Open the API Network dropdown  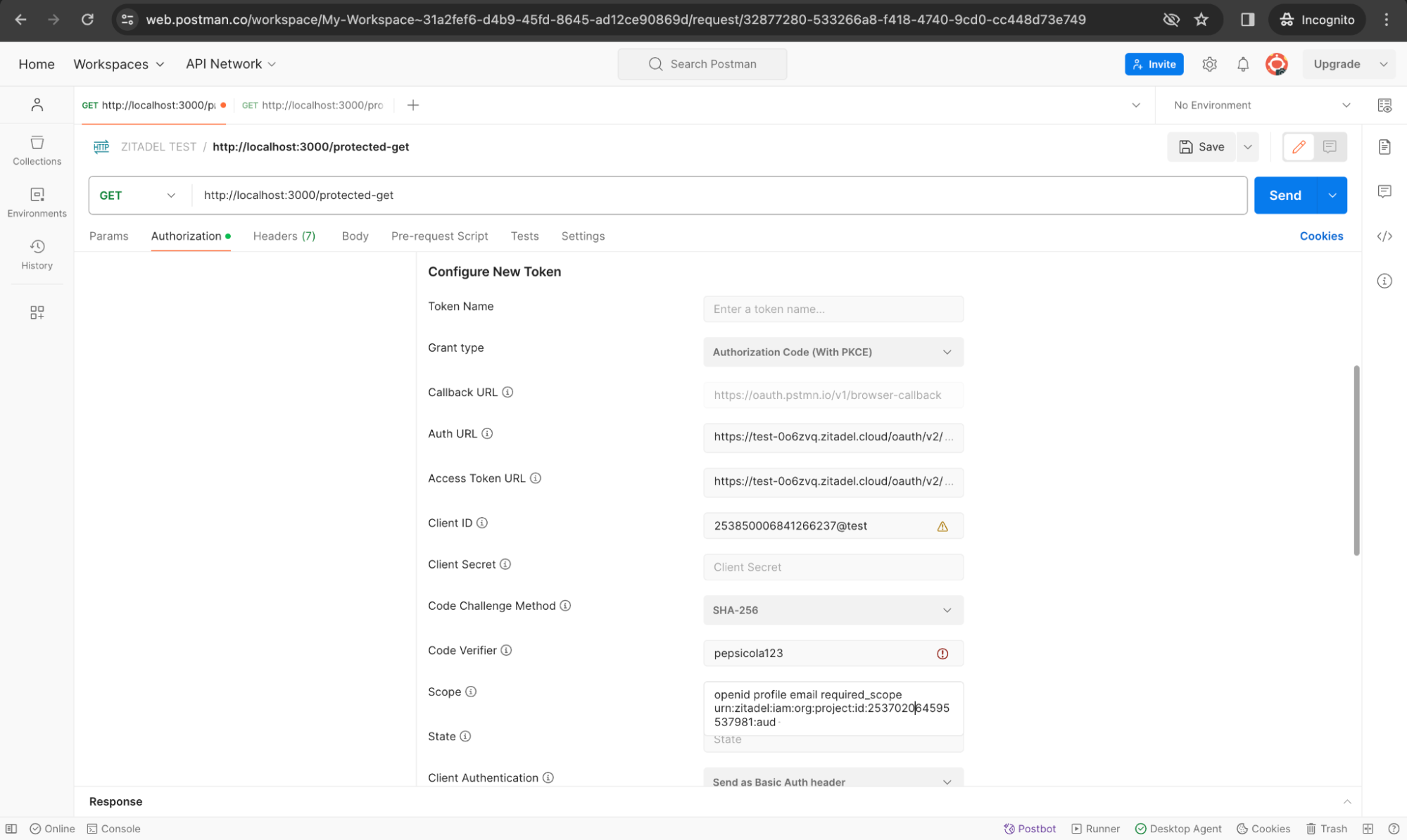pos(231,64)
